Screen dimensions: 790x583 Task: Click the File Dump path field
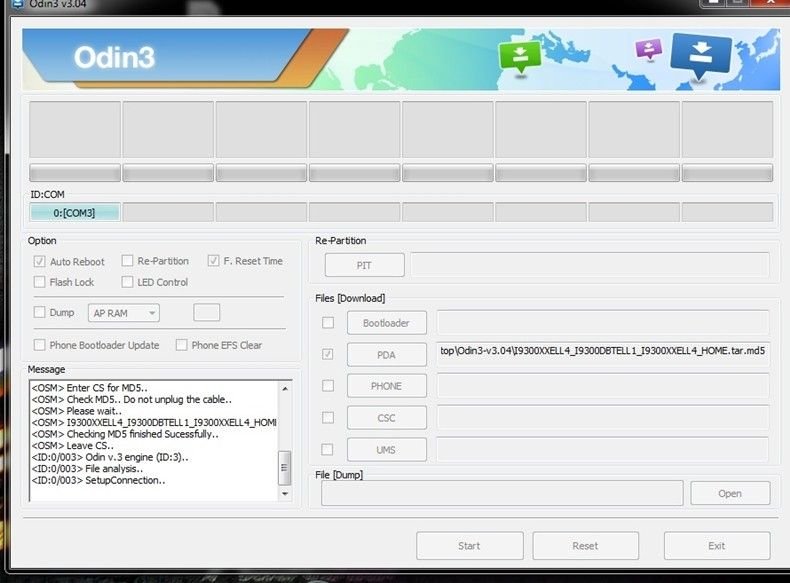click(502, 493)
